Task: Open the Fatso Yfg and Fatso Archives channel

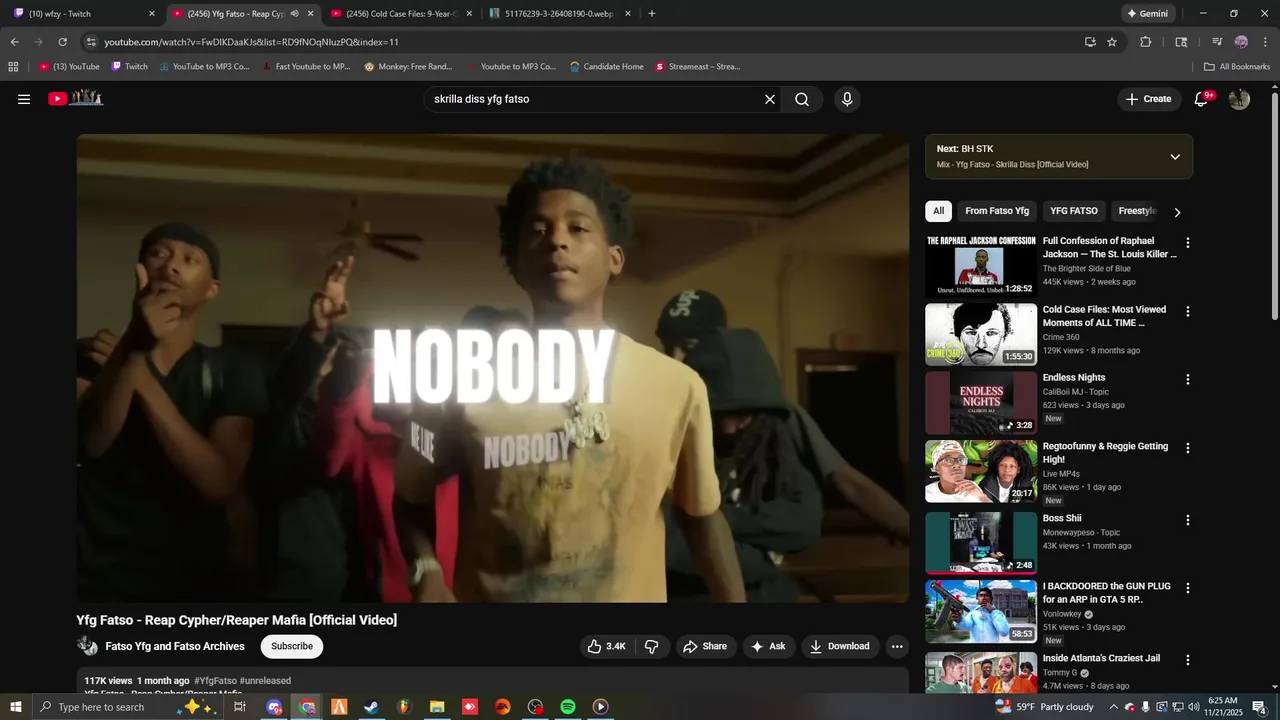Action: pyautogui.click(x=175, y=646)
